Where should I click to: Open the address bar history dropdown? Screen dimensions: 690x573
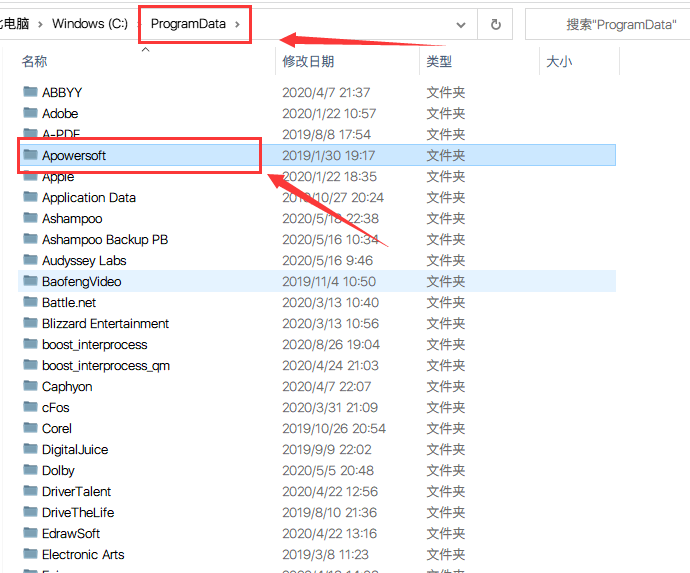coord(461,25)
